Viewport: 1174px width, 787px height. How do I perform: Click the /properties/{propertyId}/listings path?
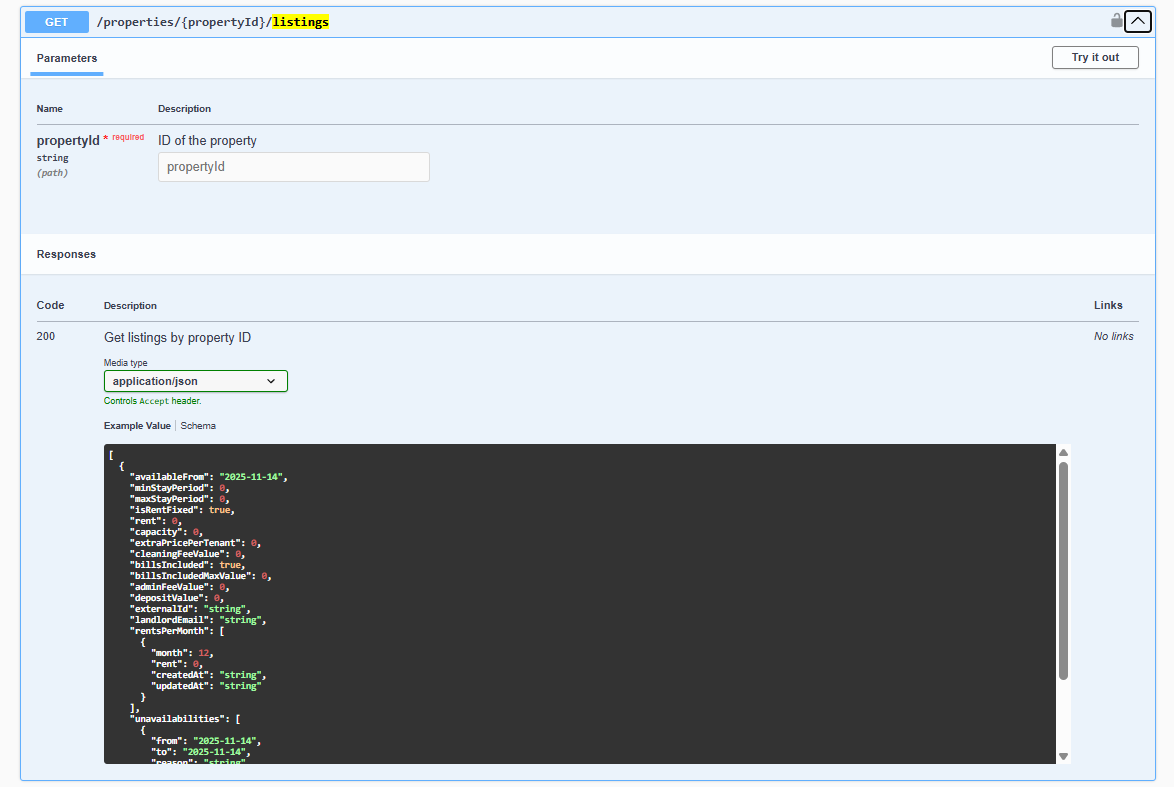(213, 22)
